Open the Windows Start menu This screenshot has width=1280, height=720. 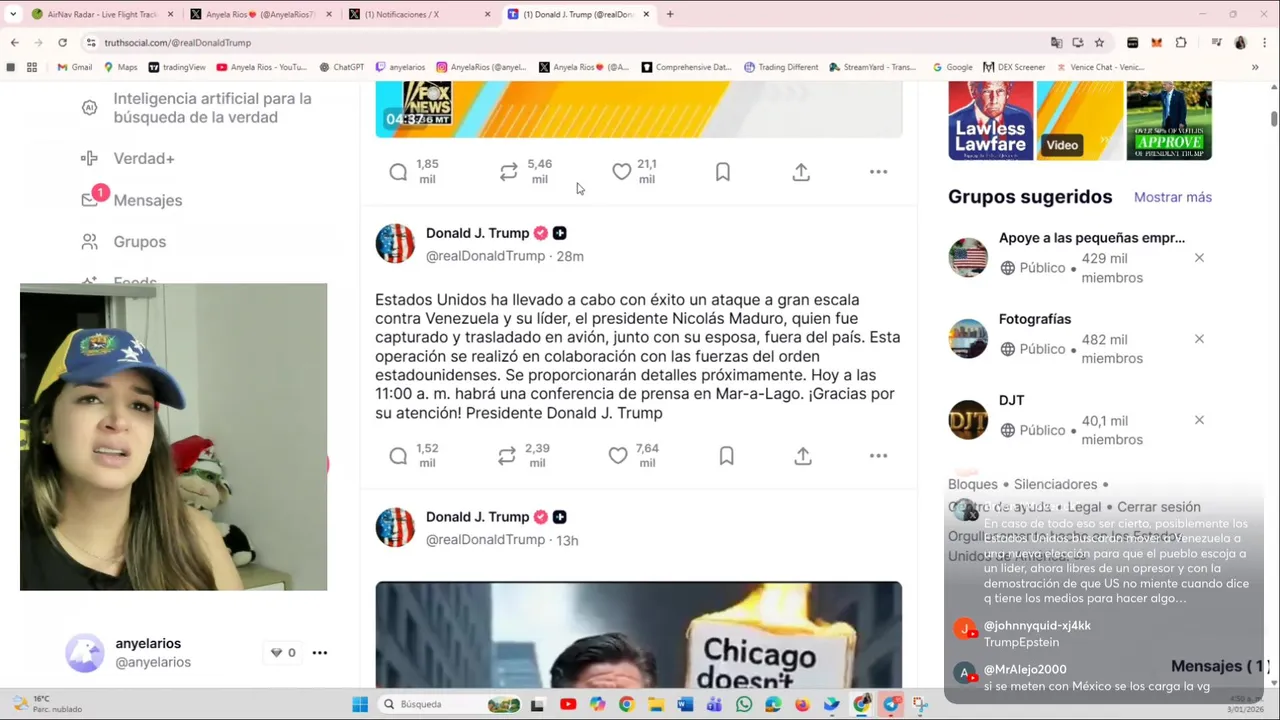[360, 704]
